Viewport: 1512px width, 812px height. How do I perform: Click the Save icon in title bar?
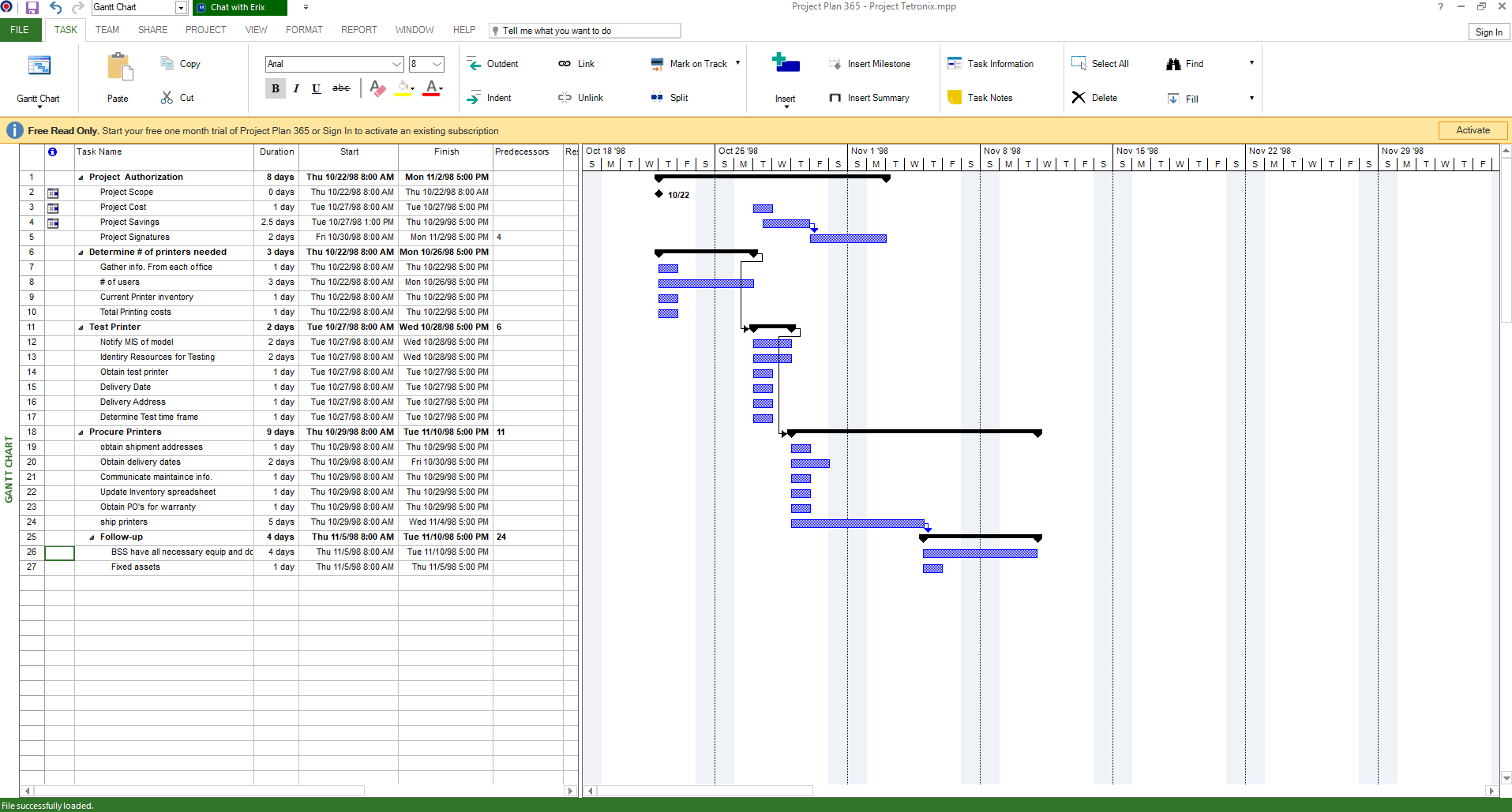[x=32, y=7]
